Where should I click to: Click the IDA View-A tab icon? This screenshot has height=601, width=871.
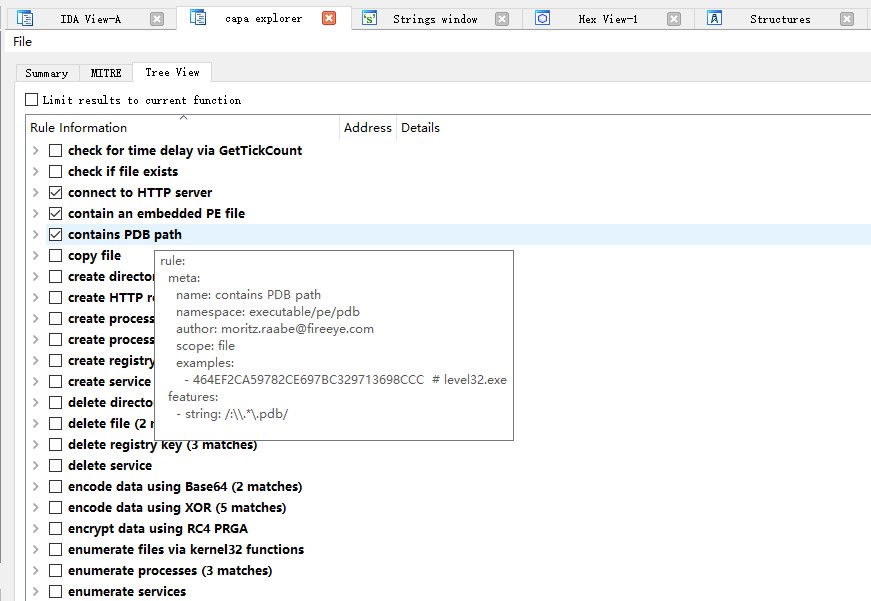(25, 18)
